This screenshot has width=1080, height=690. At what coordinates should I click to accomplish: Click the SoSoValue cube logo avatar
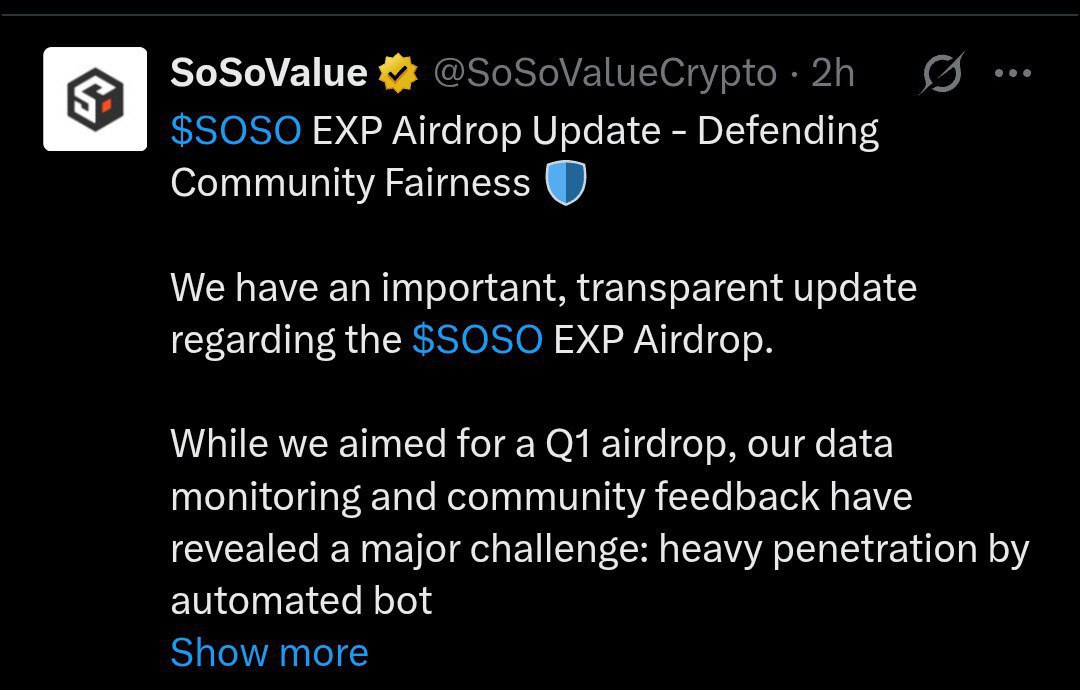coord(95,99)
